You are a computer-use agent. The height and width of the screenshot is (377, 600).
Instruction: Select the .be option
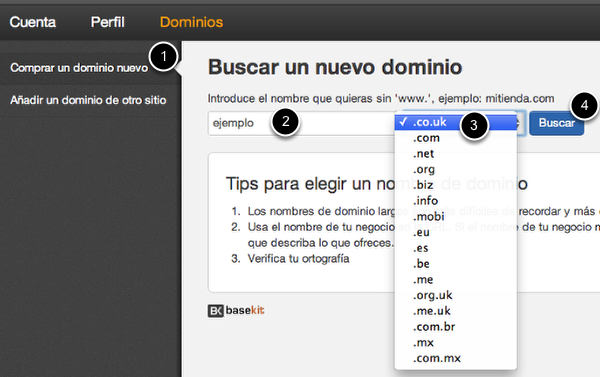455,264
